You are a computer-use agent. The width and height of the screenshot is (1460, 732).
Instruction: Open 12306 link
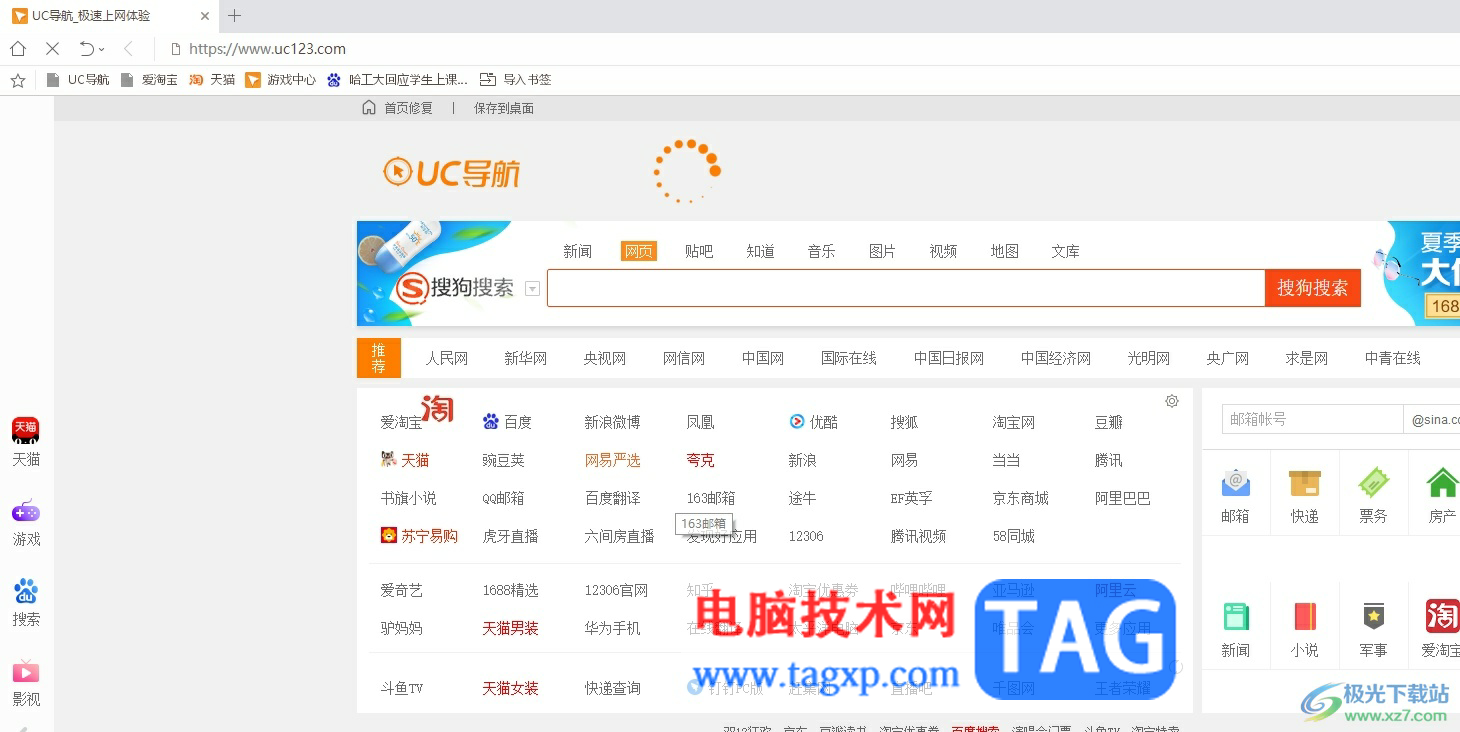(x=806, y=536)
